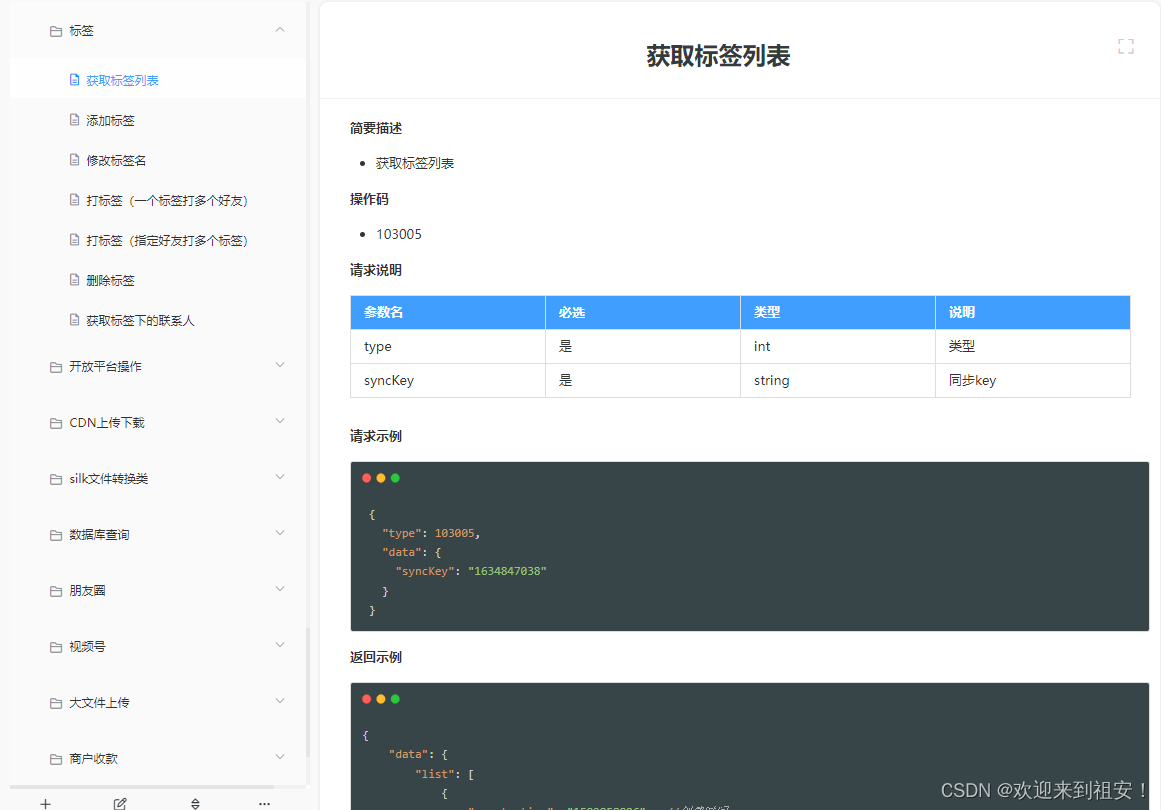This screenshot has height=810, width=1161.
Task: Click the red dot on response example block
Action: click(x=367, y=699)
